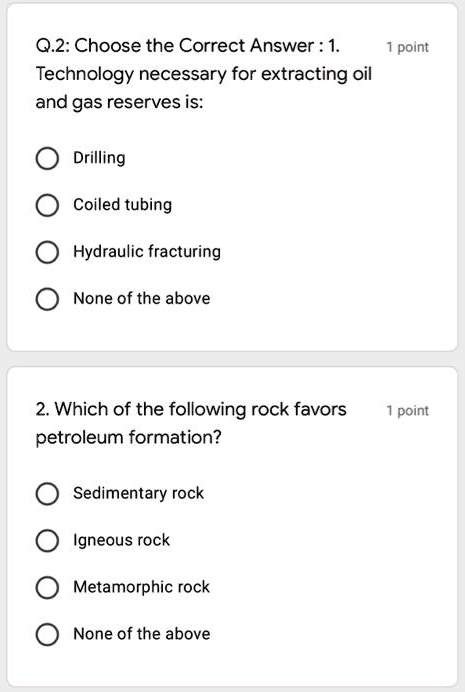Screen dimensions: 465x692
Task: Choose the Igneous rock radio circle
Action: tap(47, 541)
